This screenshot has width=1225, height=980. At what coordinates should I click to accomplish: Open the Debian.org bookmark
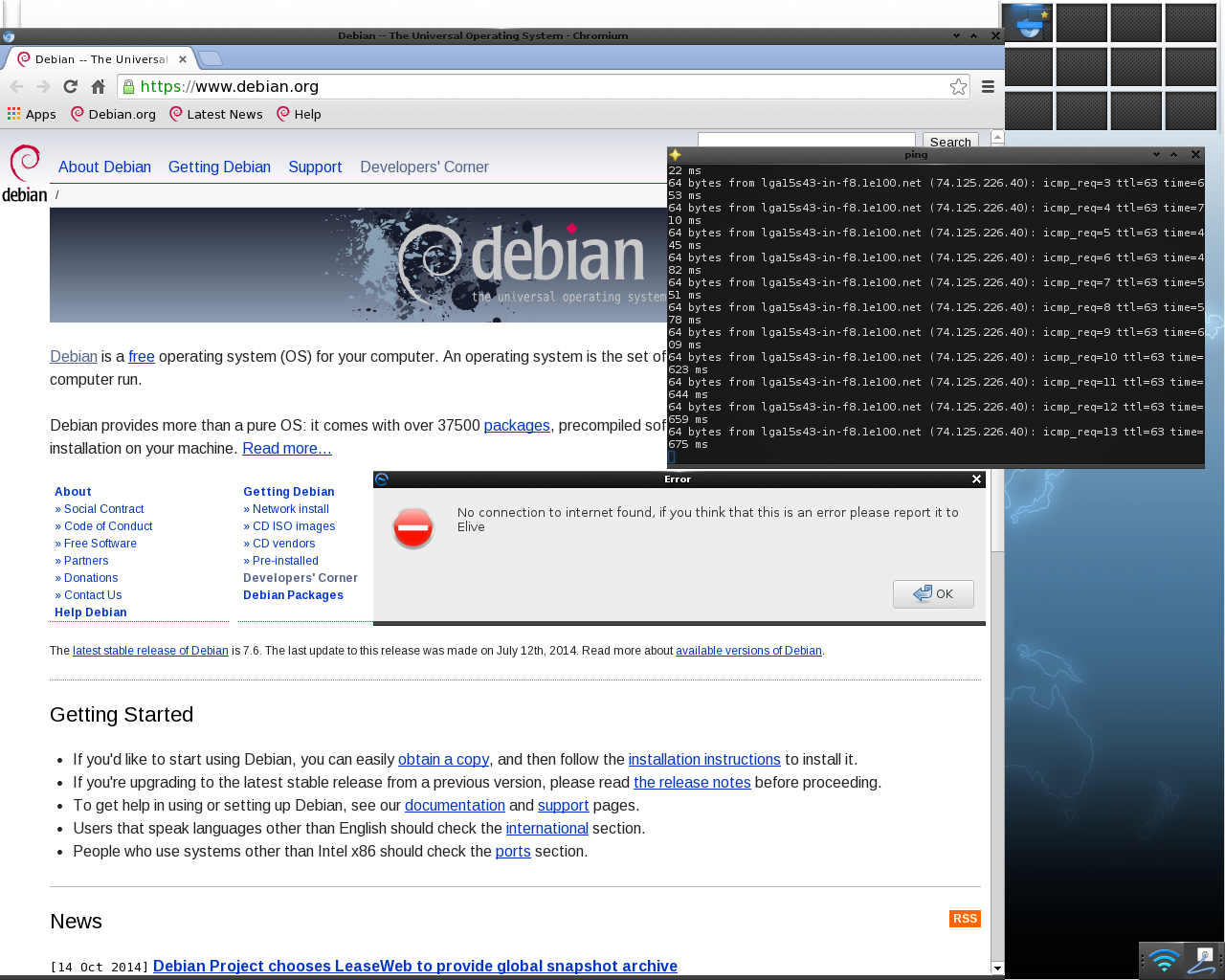(114, 114)
